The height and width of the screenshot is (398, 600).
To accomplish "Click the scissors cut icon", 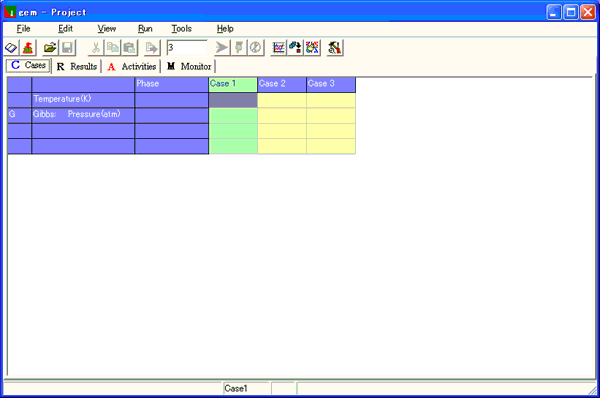I will [96, 48].
